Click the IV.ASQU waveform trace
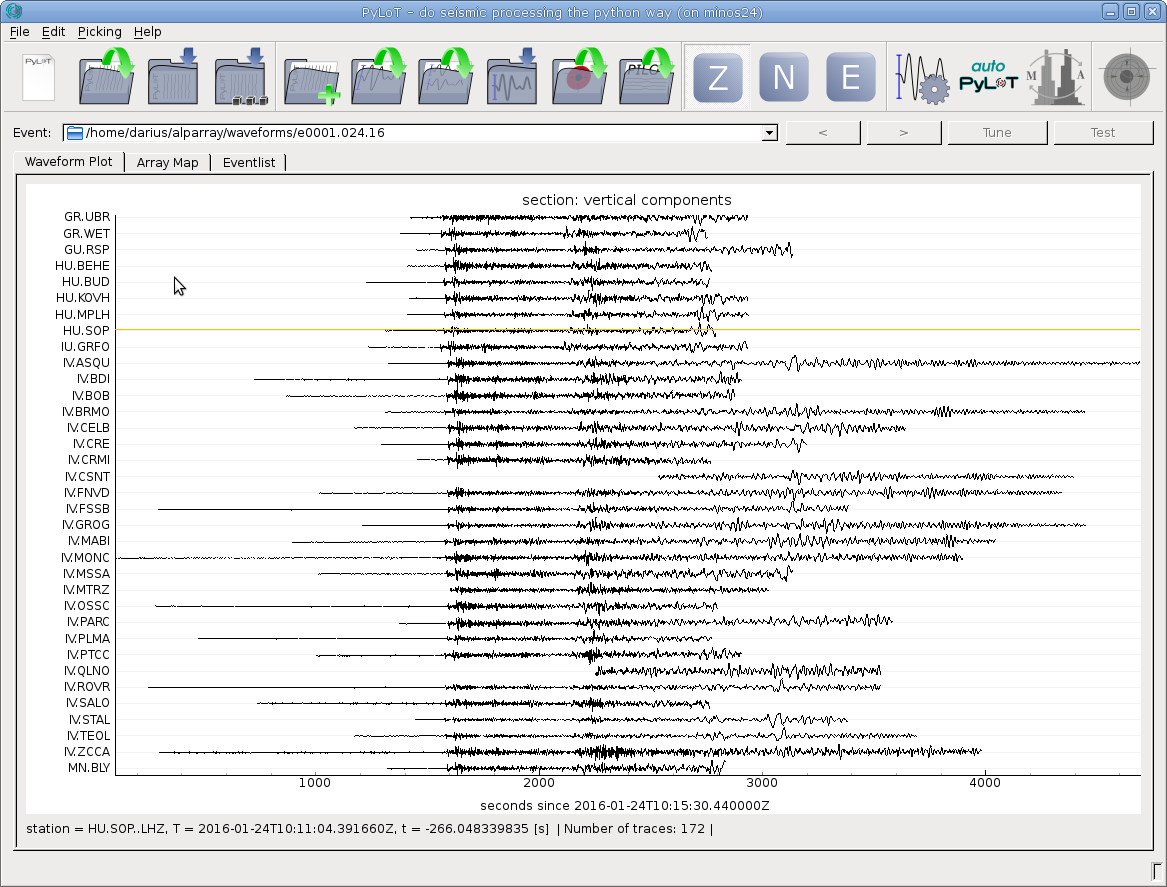This screenshot has width=1167, height=887. (x=700, y=363)
